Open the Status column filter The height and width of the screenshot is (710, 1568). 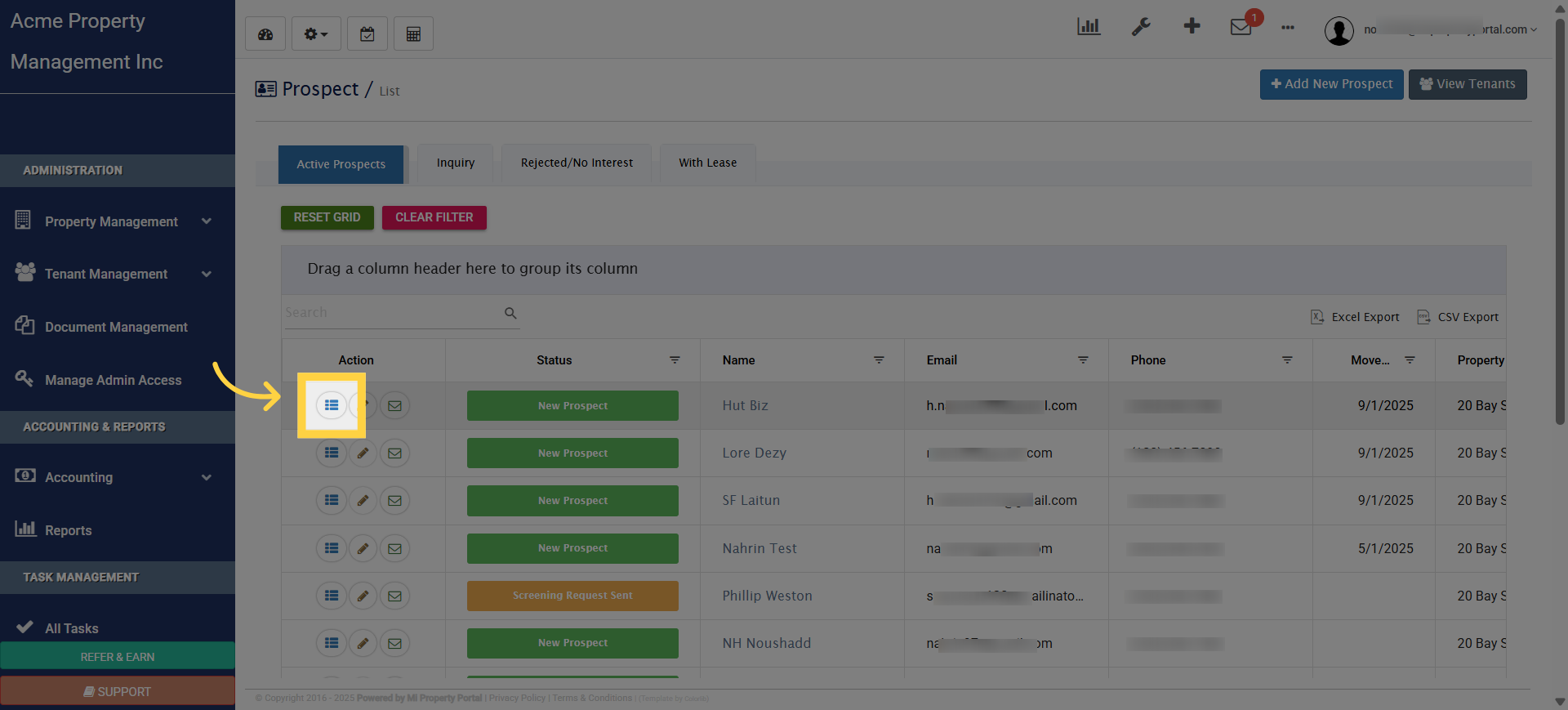pos(675,360)
